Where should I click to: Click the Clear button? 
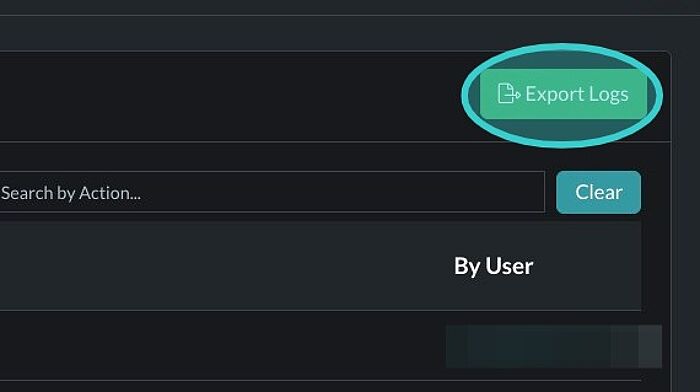(x=598, y=192)
